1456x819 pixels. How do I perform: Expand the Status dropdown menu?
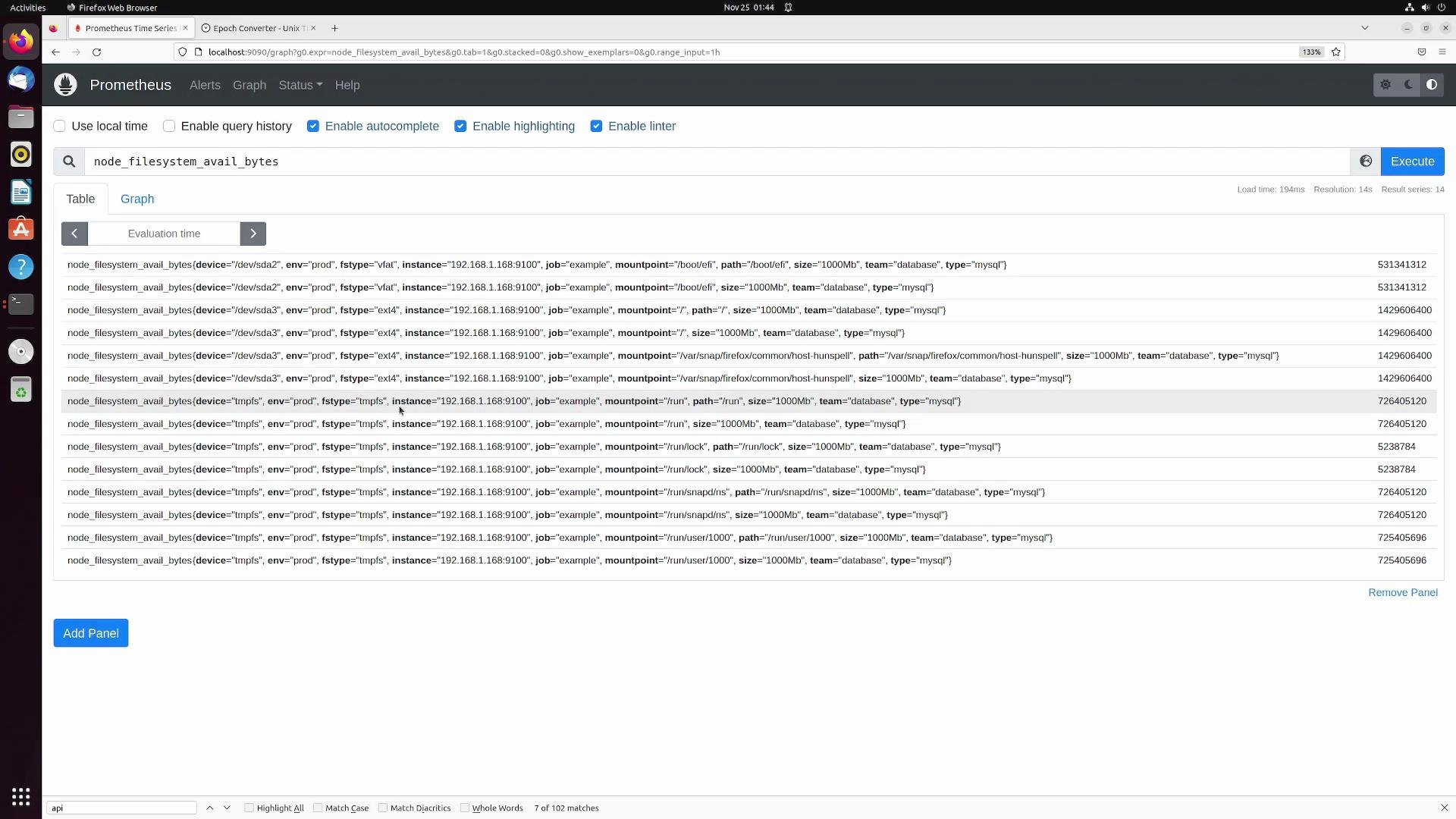click(300, 85)
